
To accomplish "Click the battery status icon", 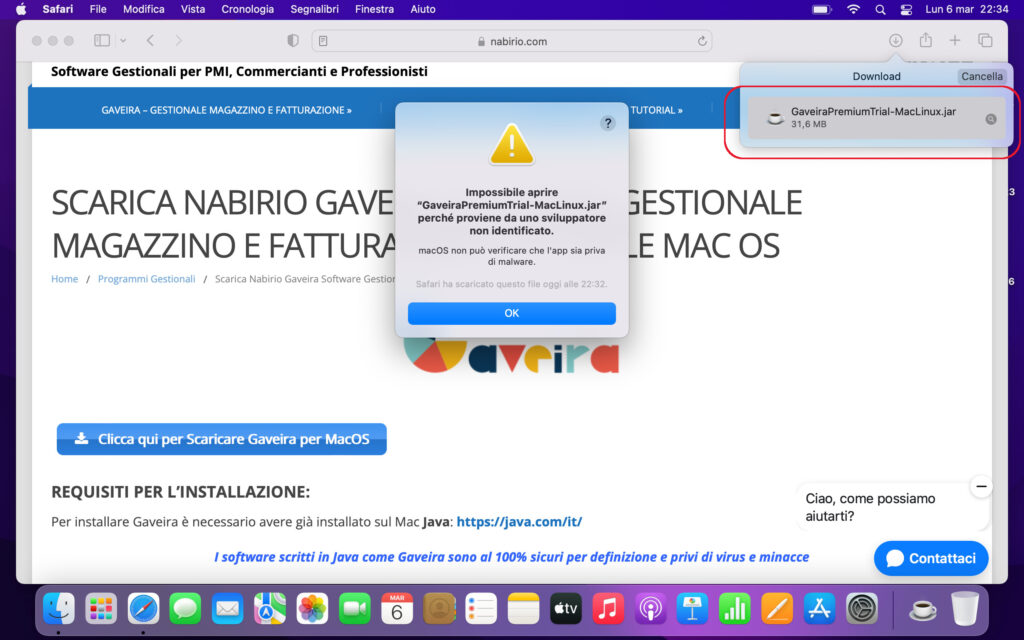I will pyautogui.click(x=822, y=9).
